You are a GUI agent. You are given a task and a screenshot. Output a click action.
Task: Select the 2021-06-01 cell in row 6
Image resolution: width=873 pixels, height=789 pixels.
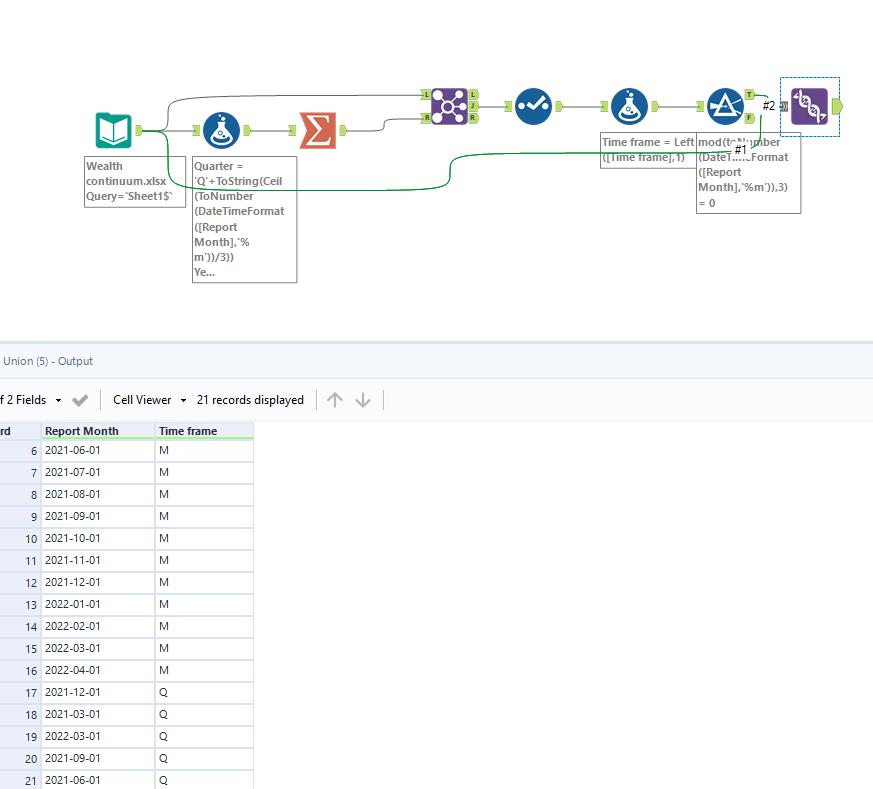pos(98,450)
